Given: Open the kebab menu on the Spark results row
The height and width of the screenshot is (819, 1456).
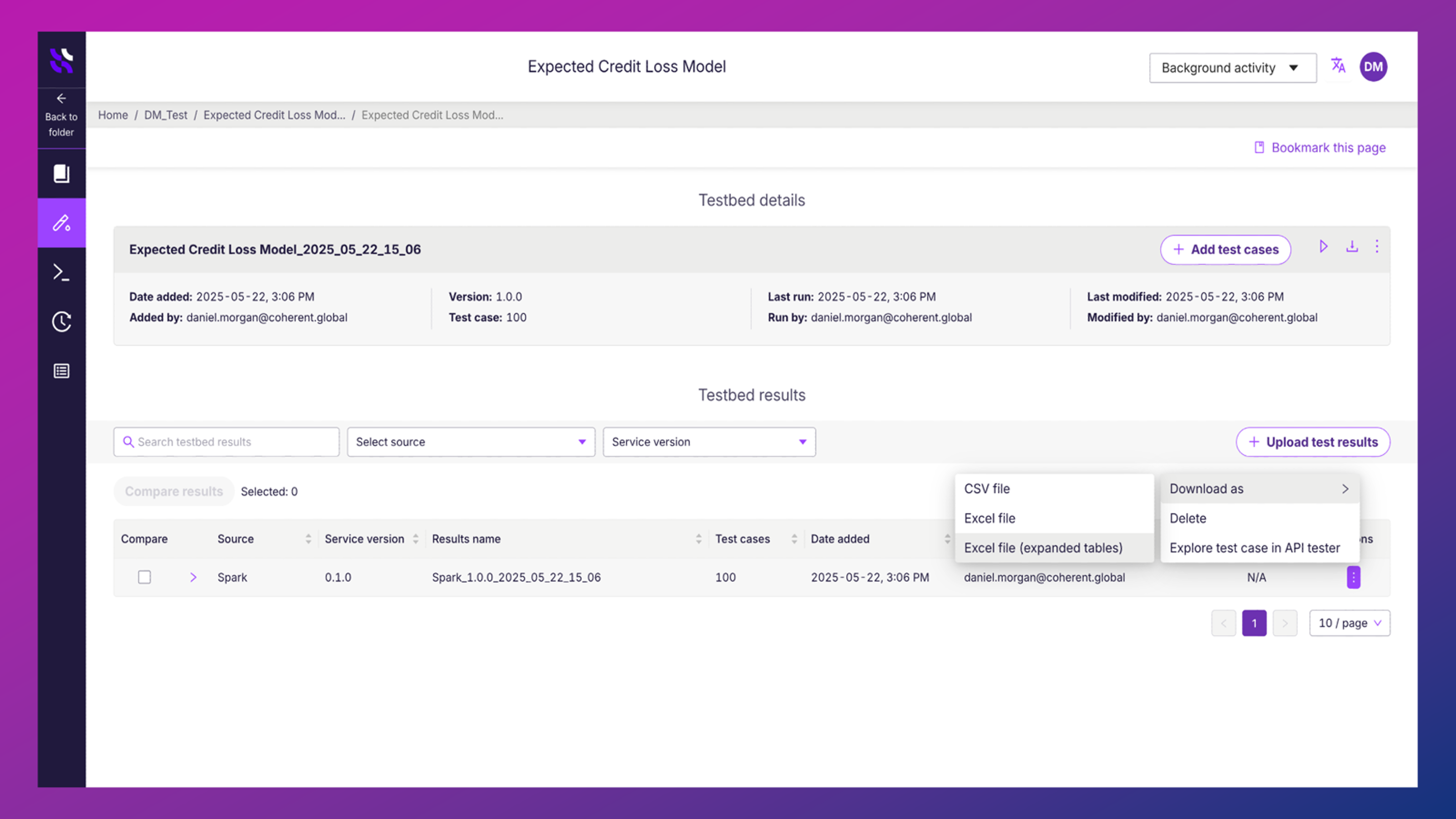Looking at the screenshot, I should pos(1354,577).
